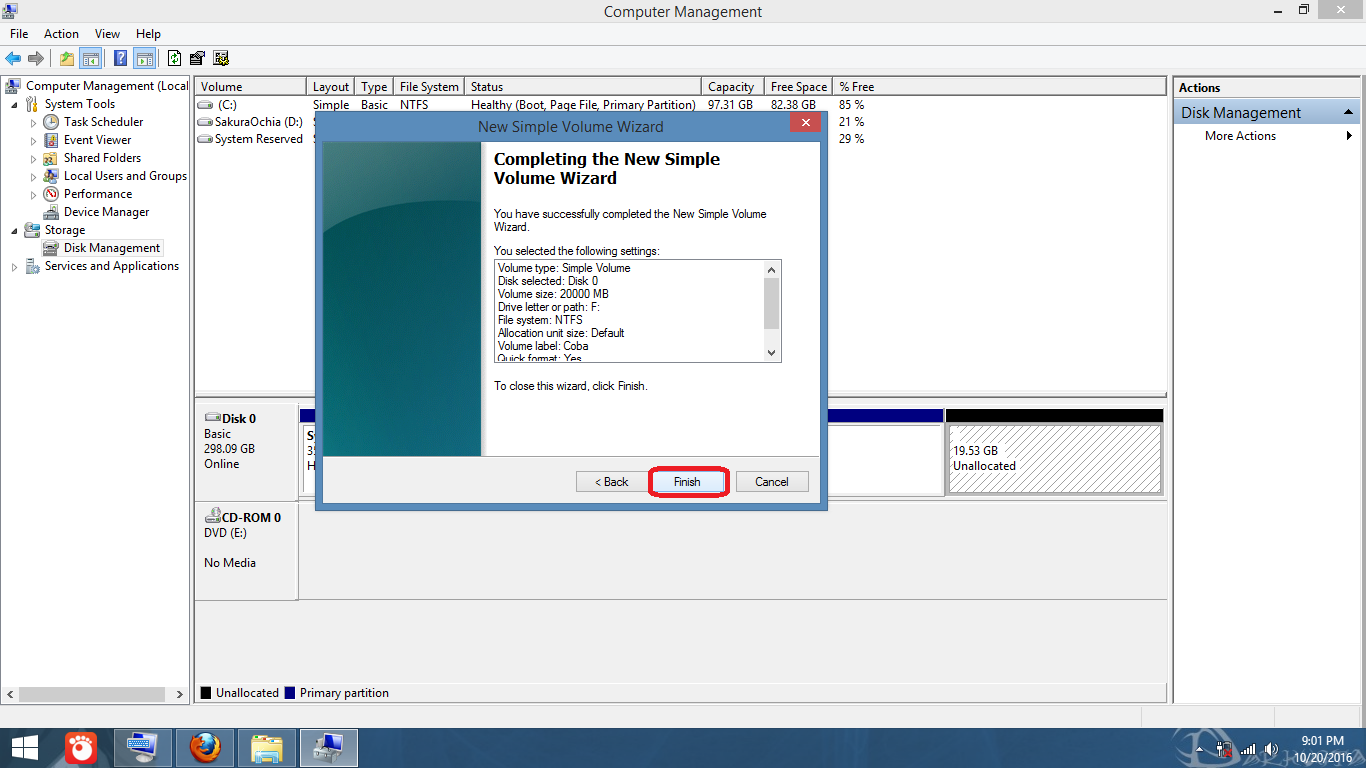Open the More Actions submenu arrow
Image resolution: width=1366 pixels, height=768 pixels.
(x=1350, y=136)
